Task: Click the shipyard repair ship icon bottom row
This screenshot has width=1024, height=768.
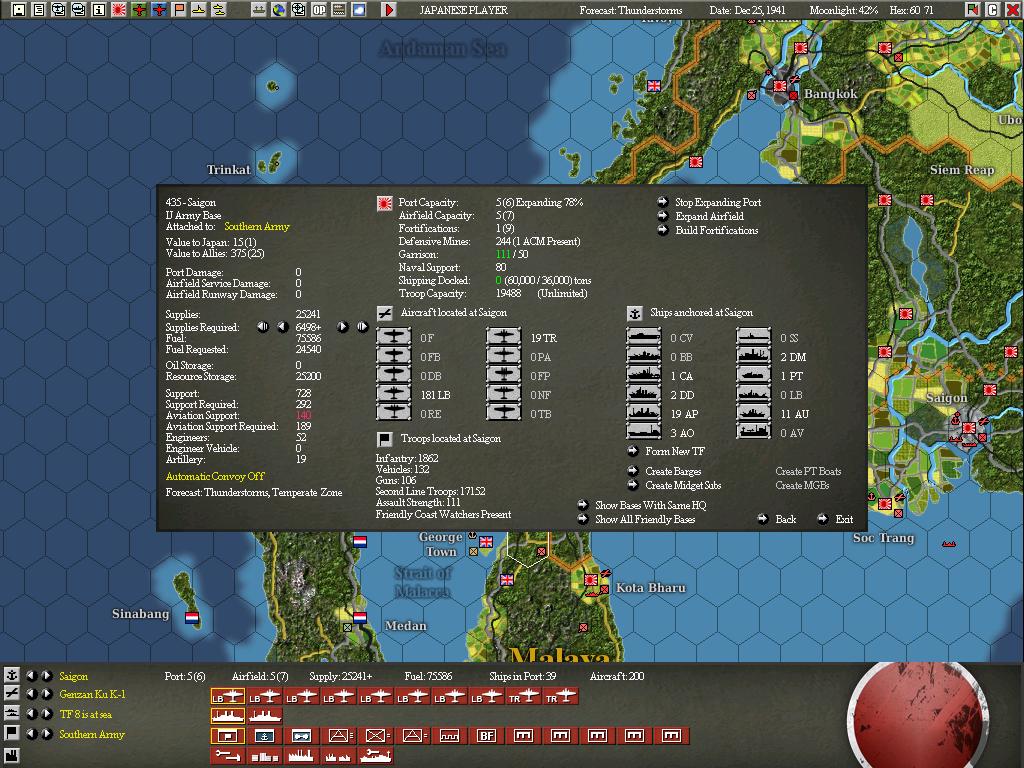Action: [376, 756]
